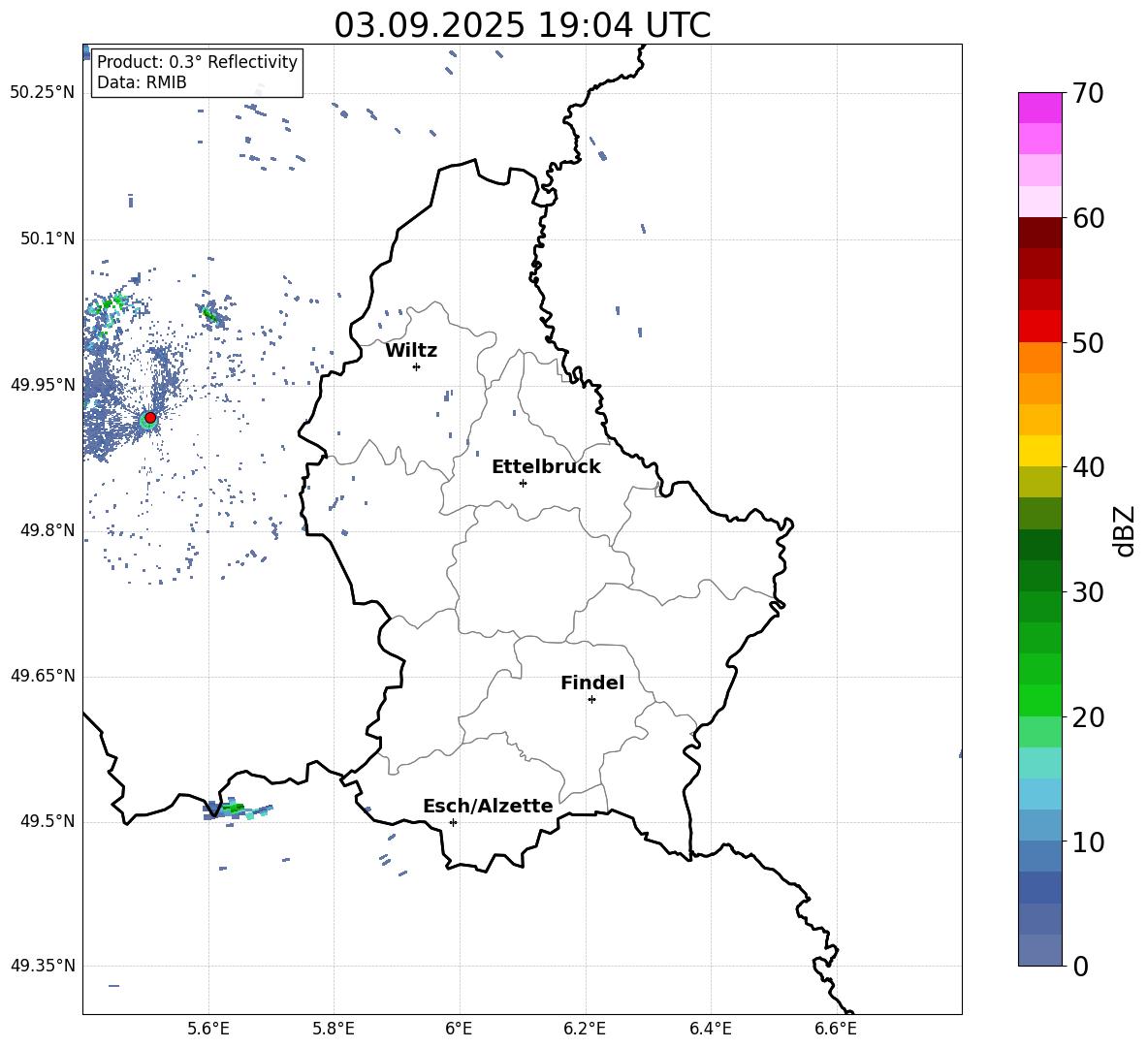Click the Data: RMIB text

click(142, 82)
